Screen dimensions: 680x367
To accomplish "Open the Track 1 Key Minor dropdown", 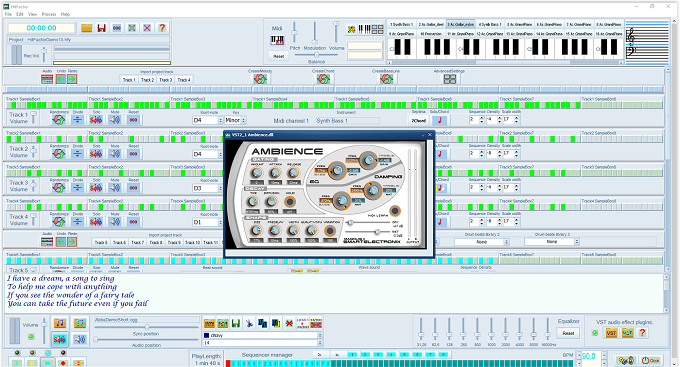I will pos(235,120).
